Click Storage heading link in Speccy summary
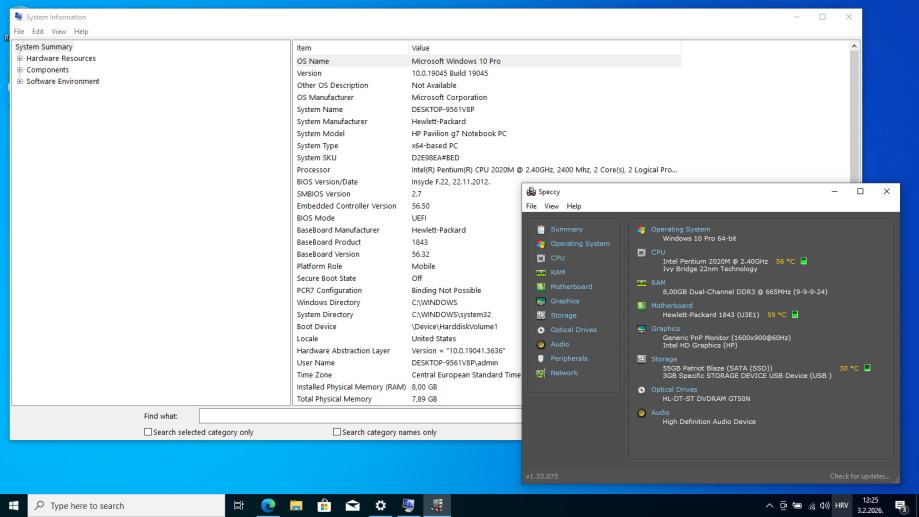The image size is (919, 517). (x=663, y=359)
